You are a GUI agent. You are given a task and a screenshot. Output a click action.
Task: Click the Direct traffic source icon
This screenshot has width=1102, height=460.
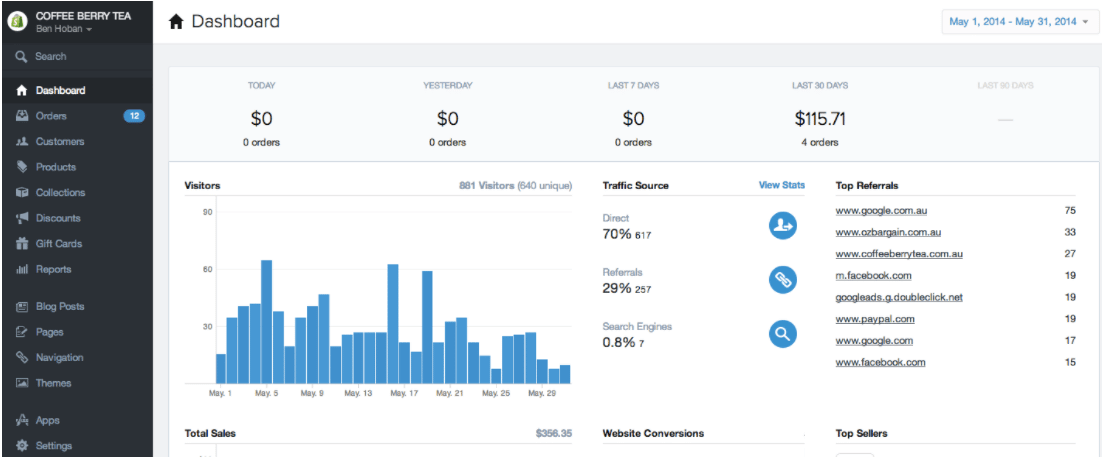[782, 226]
